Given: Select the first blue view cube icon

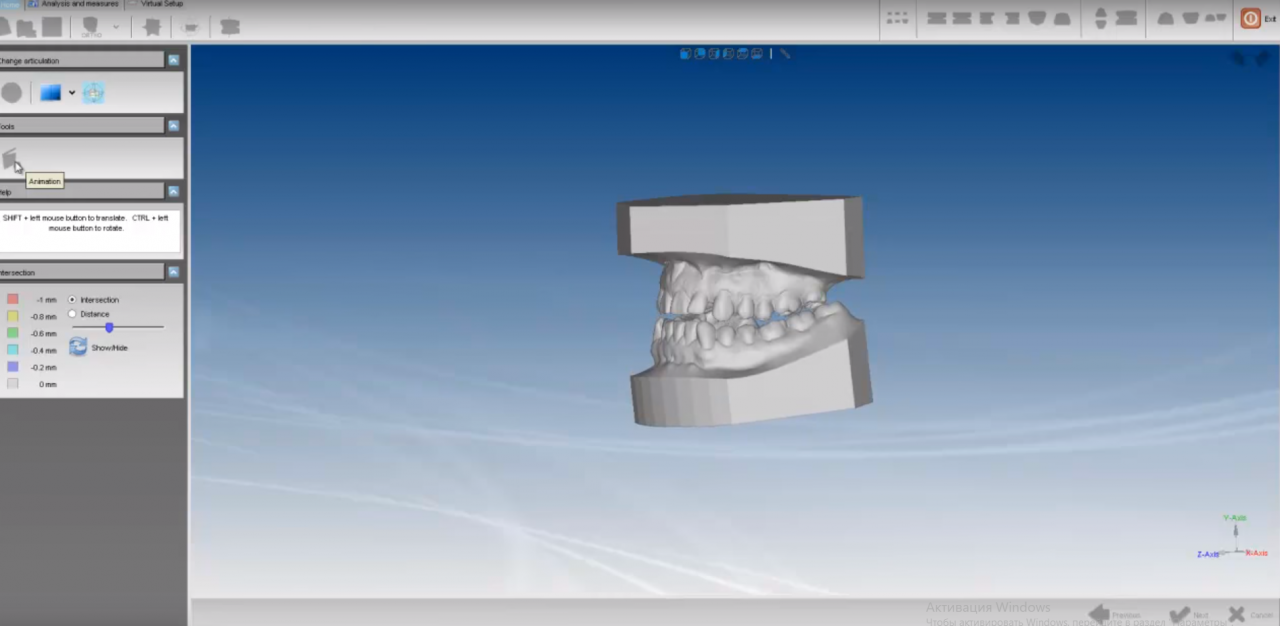Looking at the screenshot, I should pyautogui.click(x=686, y=54).
